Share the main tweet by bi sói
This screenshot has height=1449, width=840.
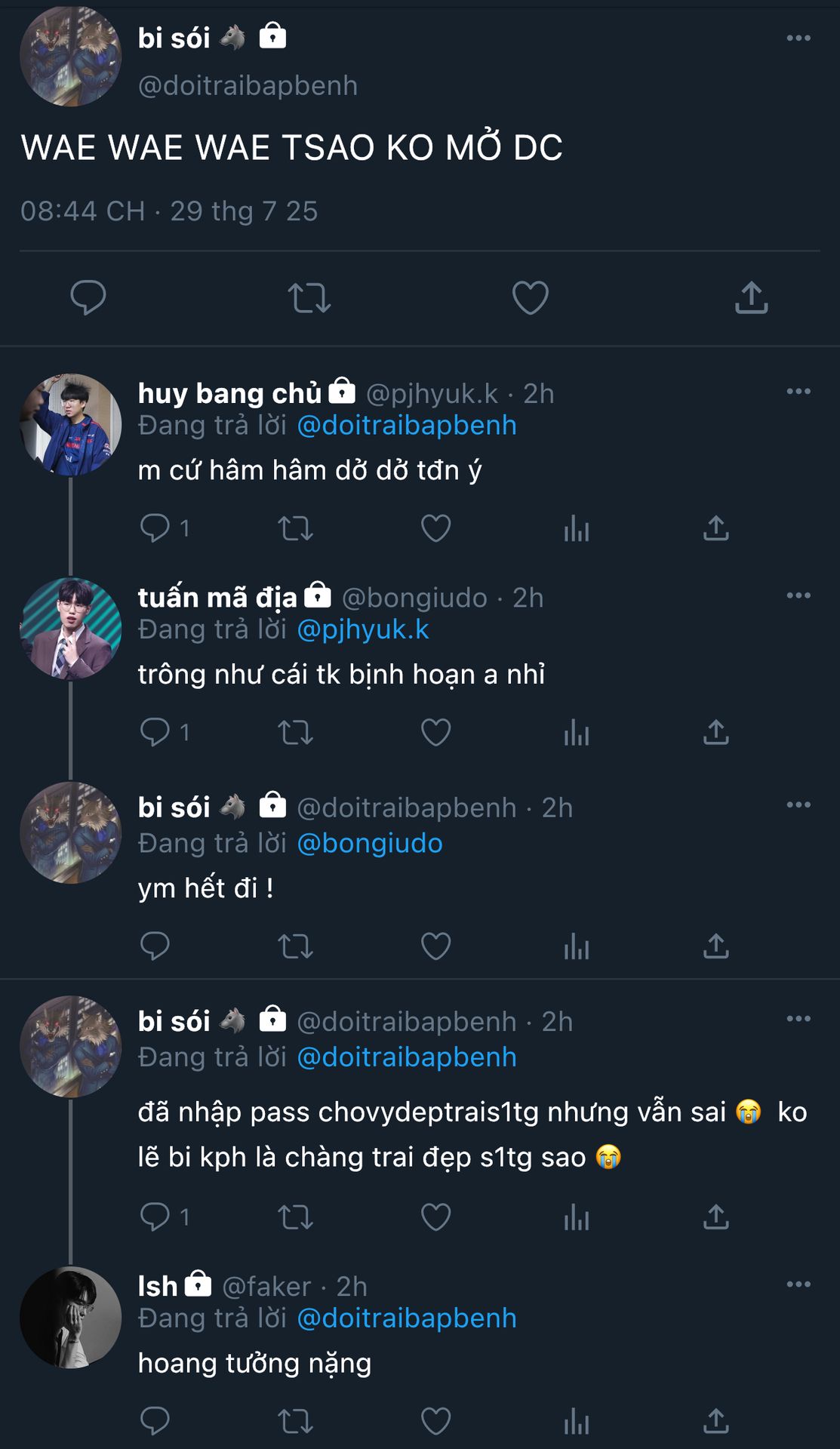[x=751, y=297]
